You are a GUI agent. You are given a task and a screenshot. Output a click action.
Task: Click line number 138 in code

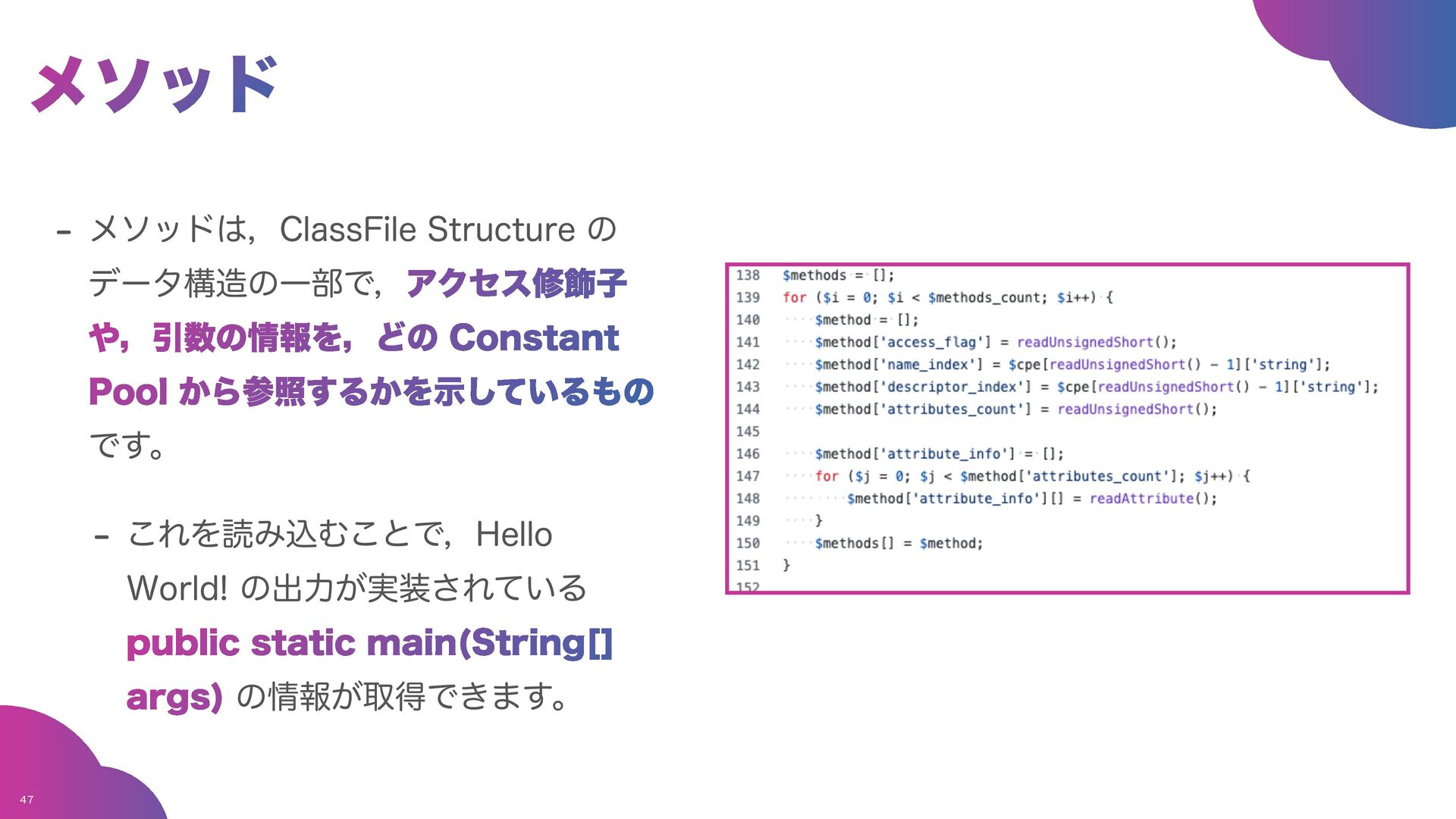point(748,275)
